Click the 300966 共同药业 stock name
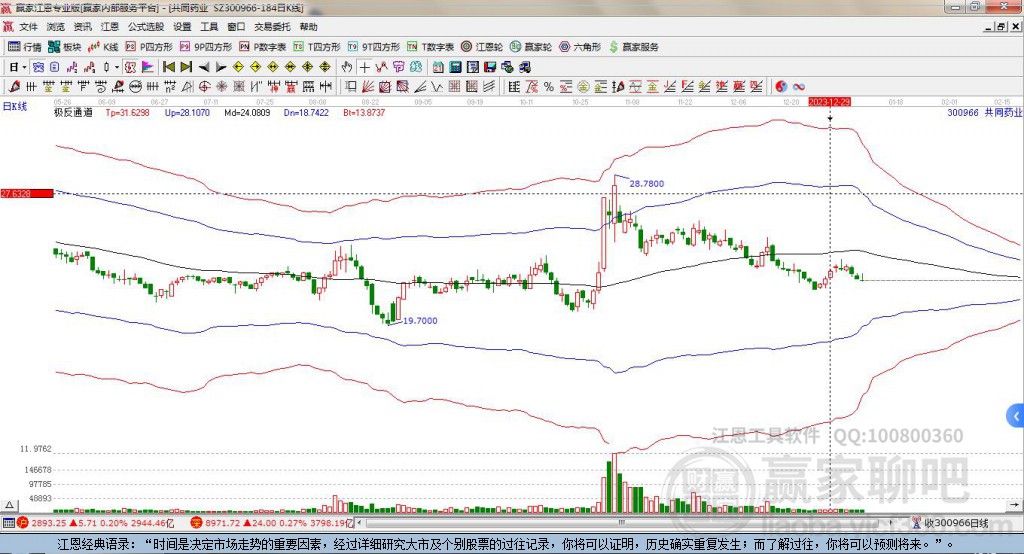 tap(985, 112)
